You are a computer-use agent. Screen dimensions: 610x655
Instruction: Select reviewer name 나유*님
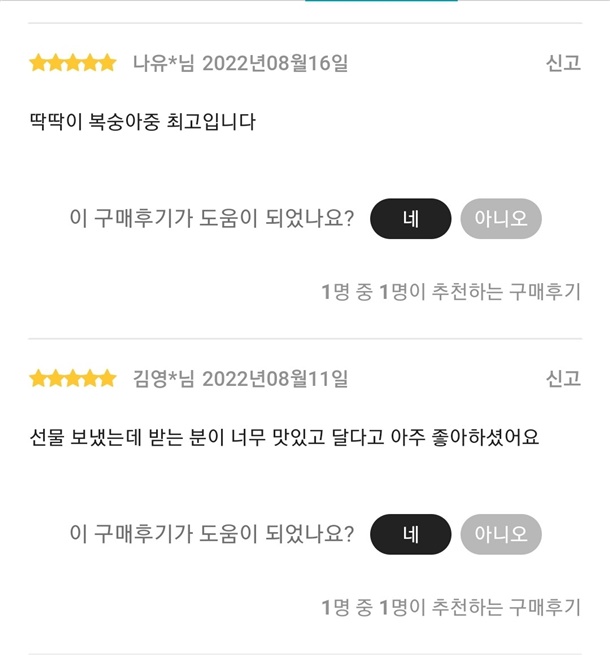pyautogui.click(x=164, y=63)
